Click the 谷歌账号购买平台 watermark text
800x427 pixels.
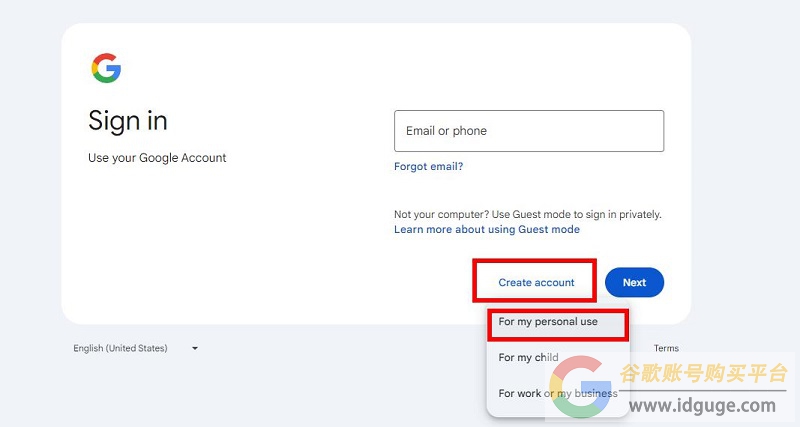704,373
